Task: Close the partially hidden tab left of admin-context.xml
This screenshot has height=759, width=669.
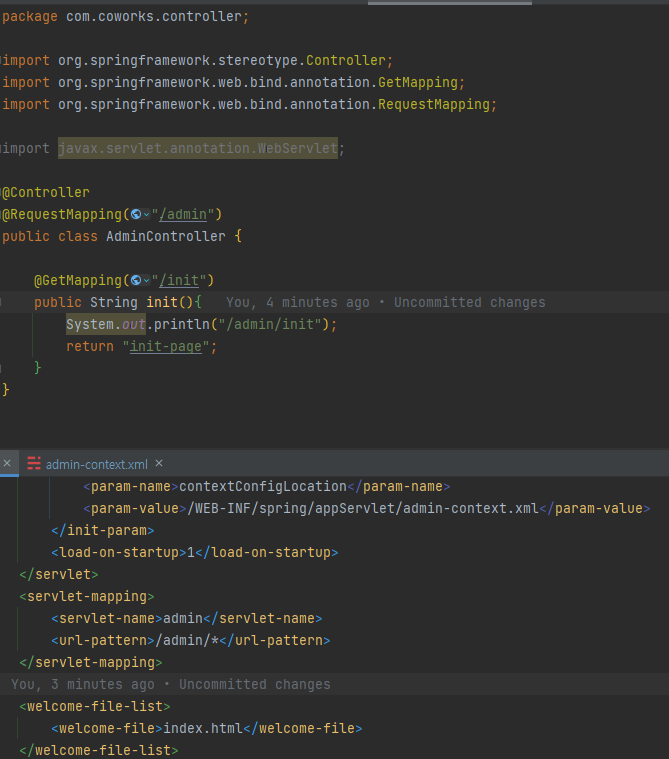Action: (7, 464)
